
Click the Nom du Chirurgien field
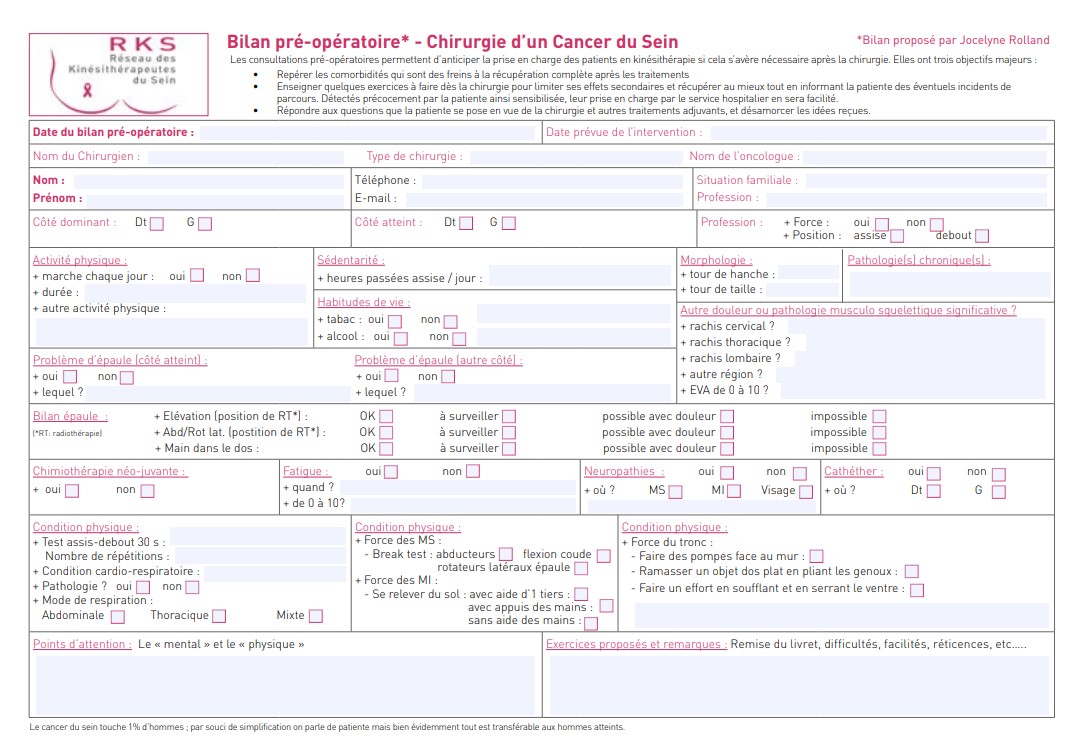(x=246, y=157)
